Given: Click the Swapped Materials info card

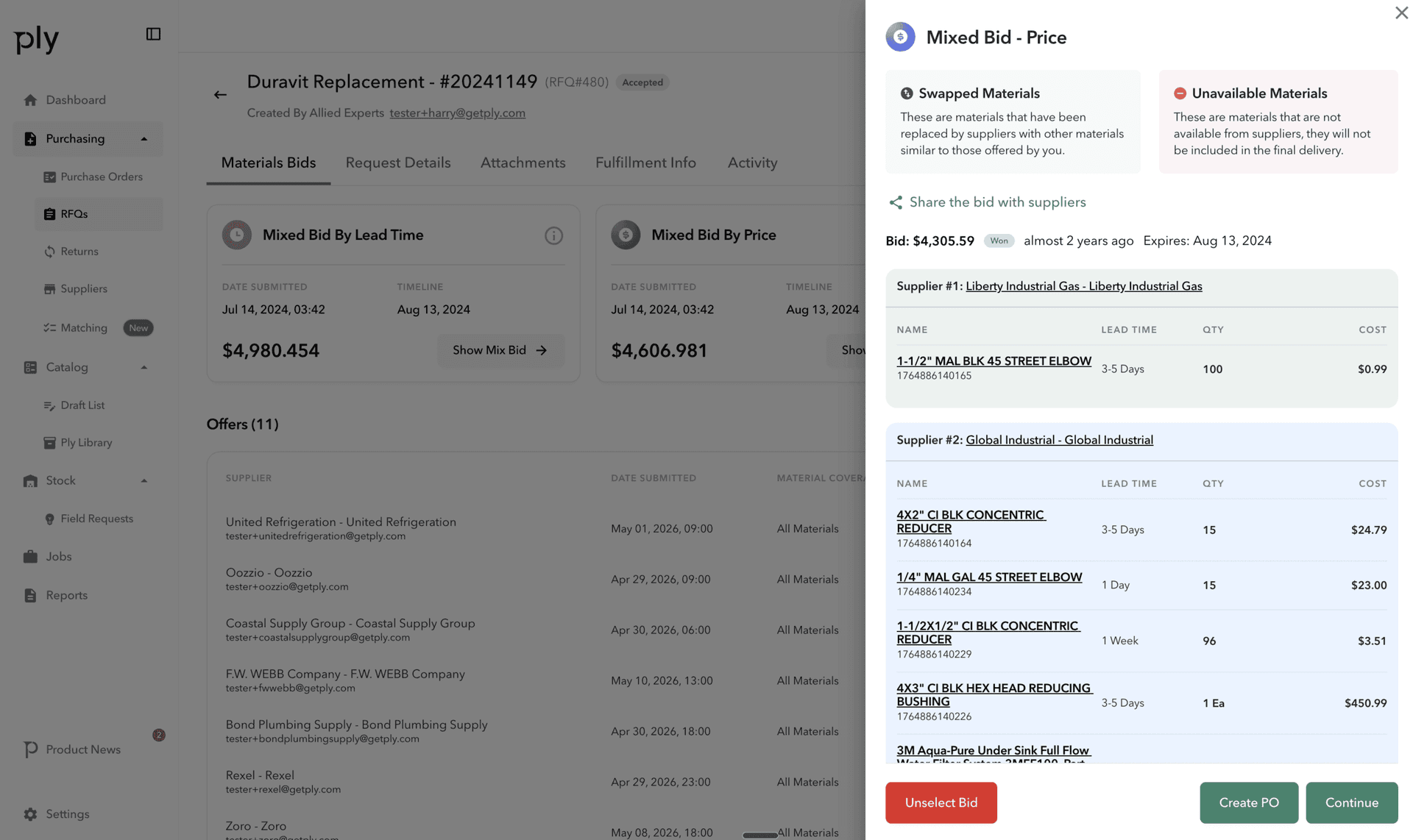Looking at the screenshot, I should pyautogui.click(x=1013, y=122).
